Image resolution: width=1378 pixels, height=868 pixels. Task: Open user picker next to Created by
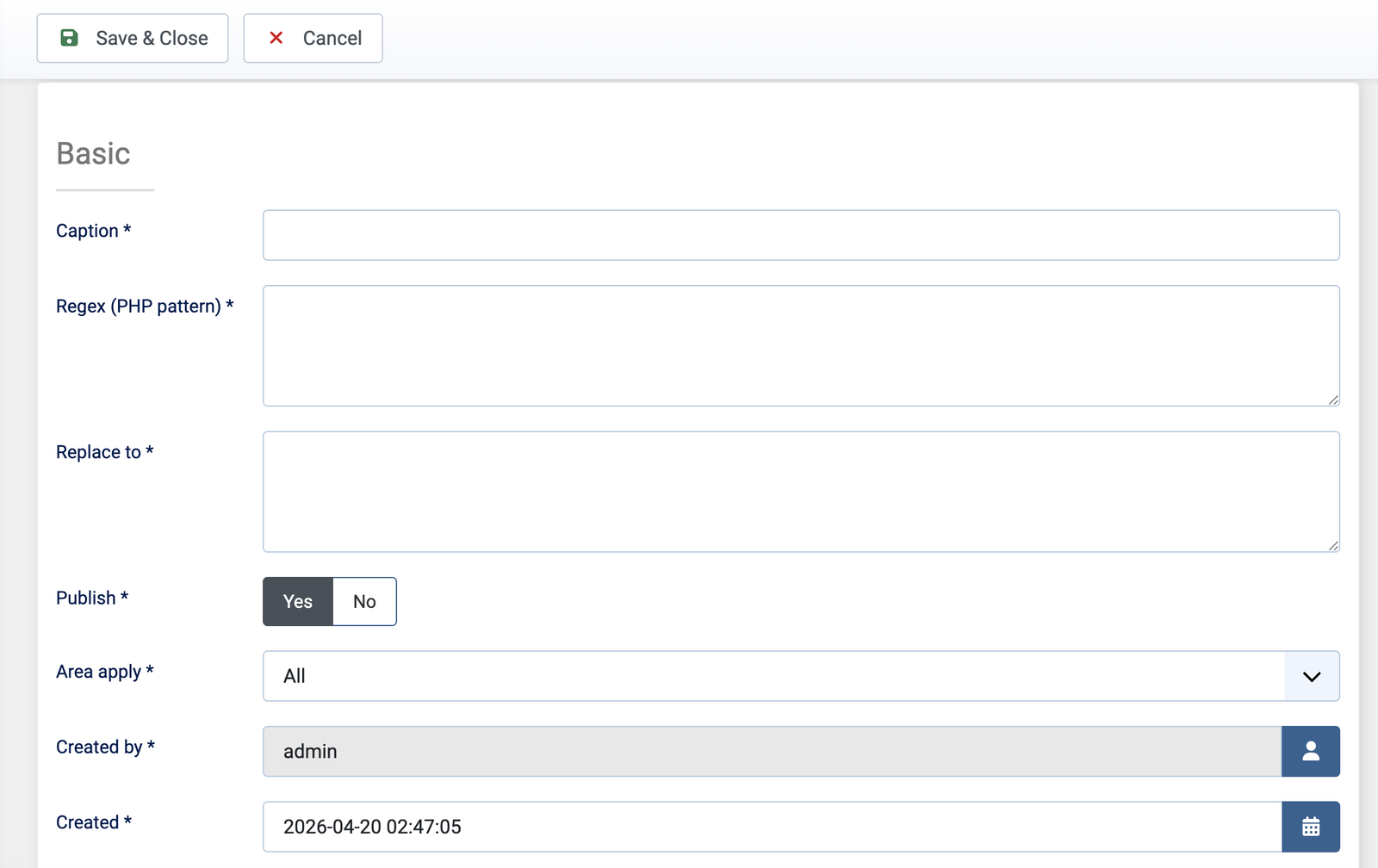[1310, 751]
